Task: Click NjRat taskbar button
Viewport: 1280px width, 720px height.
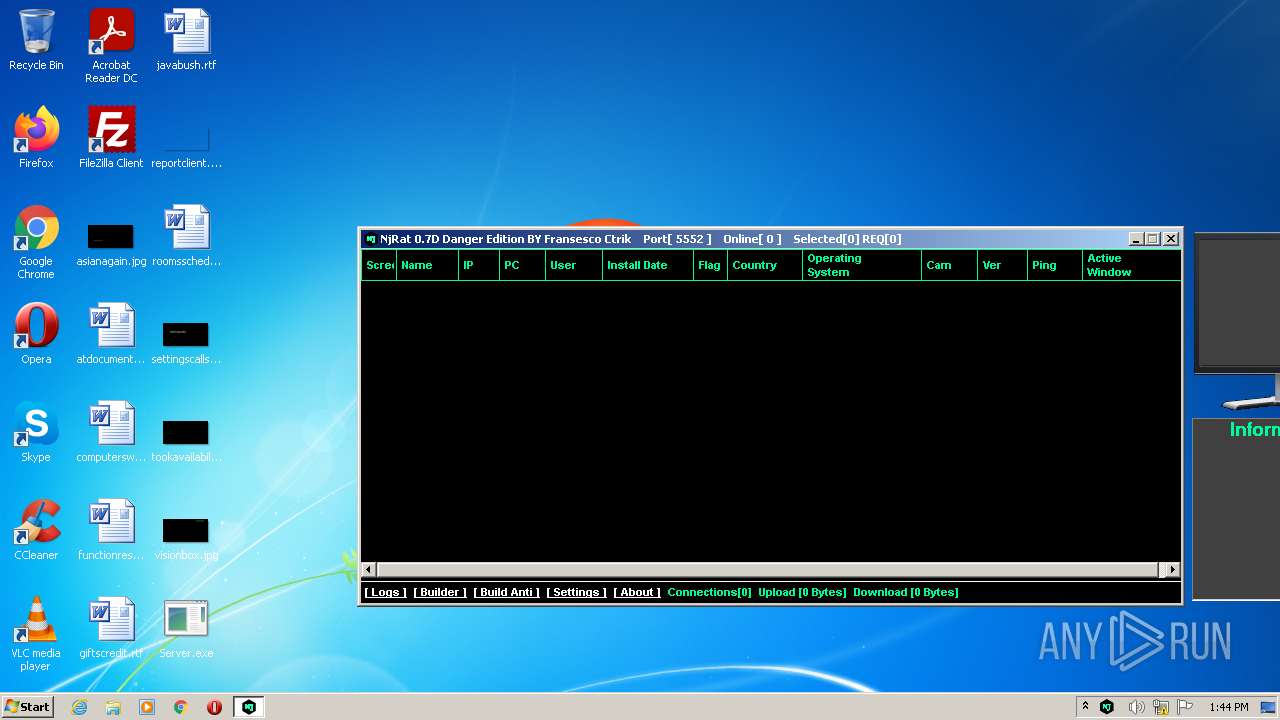Action: (249, 707)
